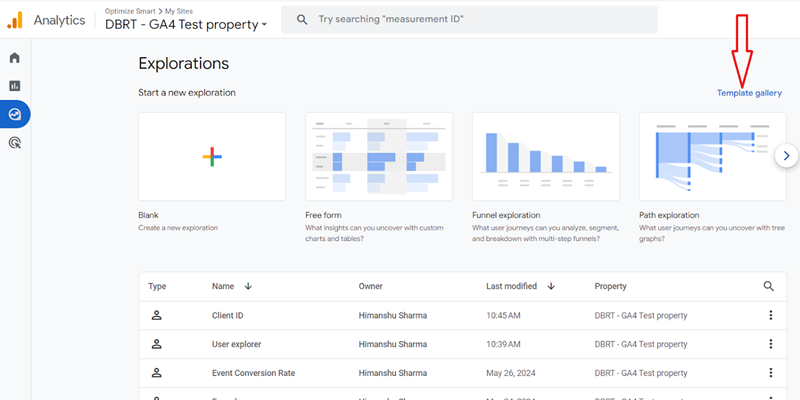Sort by Name using arrow icon

(x=248, y=286)
